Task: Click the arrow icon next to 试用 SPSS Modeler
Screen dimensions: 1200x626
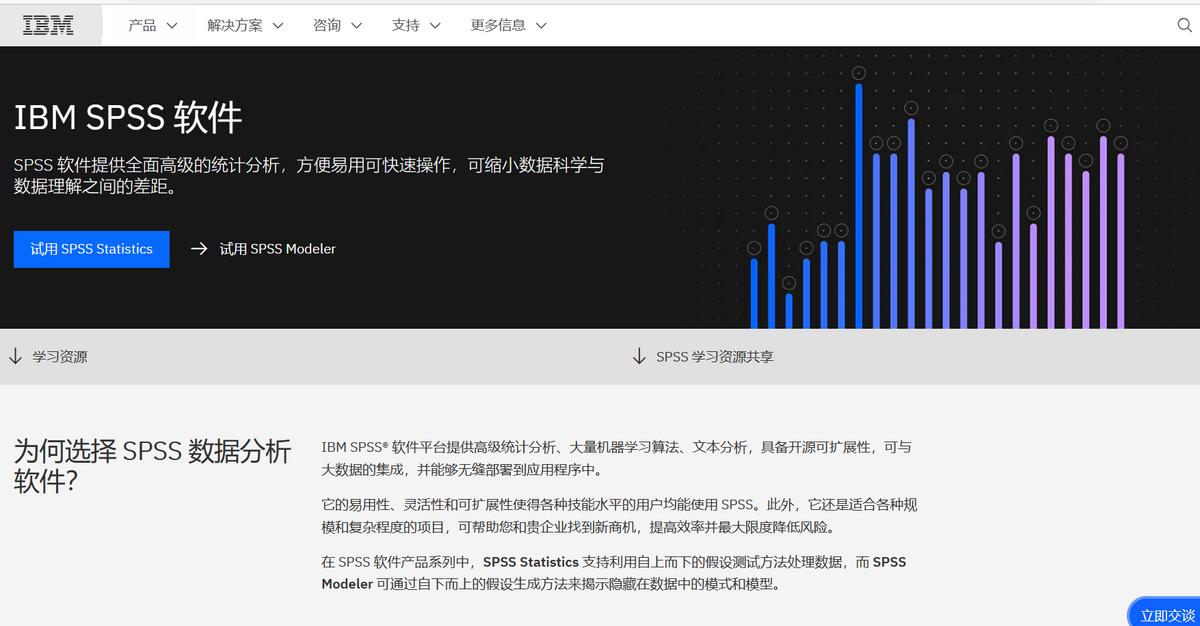Action: 196,249
